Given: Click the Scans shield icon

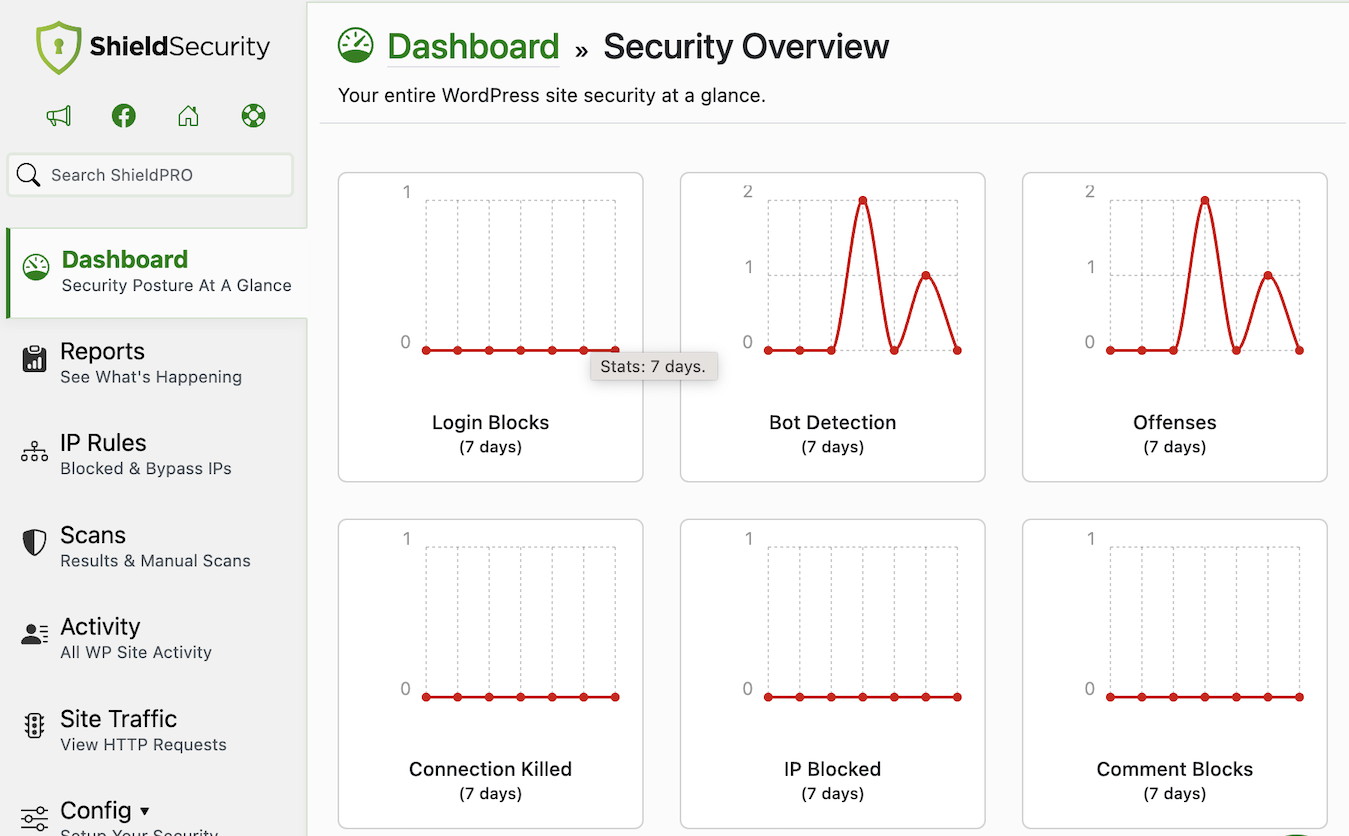Looking at the screenshot, I should click(35, 543).
